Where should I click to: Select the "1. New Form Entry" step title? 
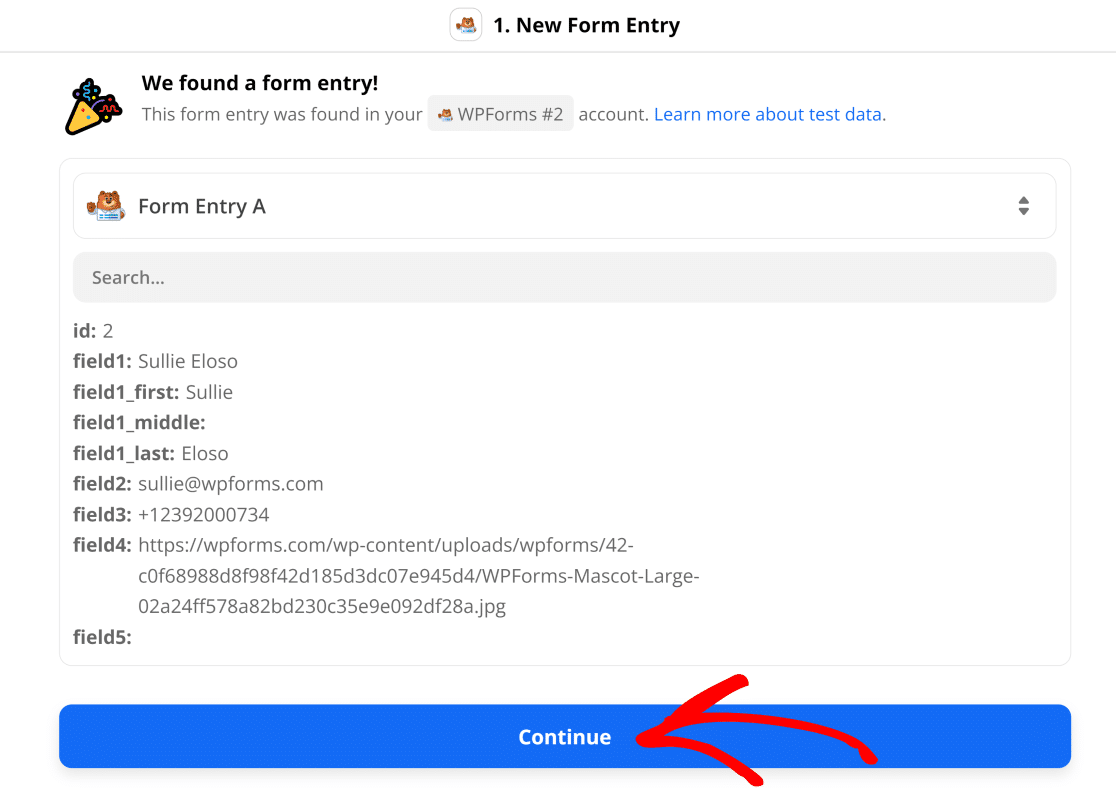586,26
